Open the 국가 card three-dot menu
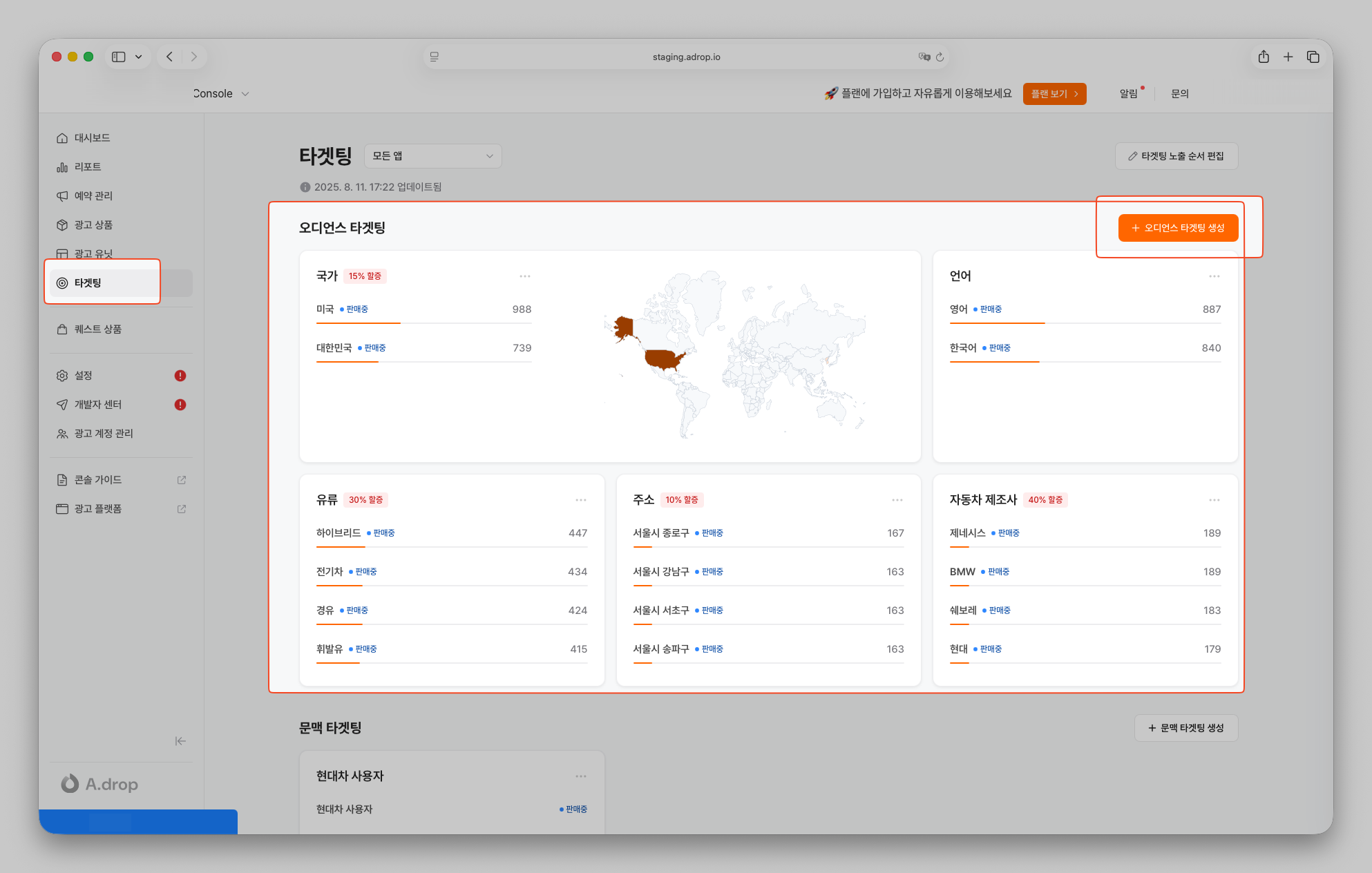Viewport: 1372px width, 873px height. coord(525,276)
